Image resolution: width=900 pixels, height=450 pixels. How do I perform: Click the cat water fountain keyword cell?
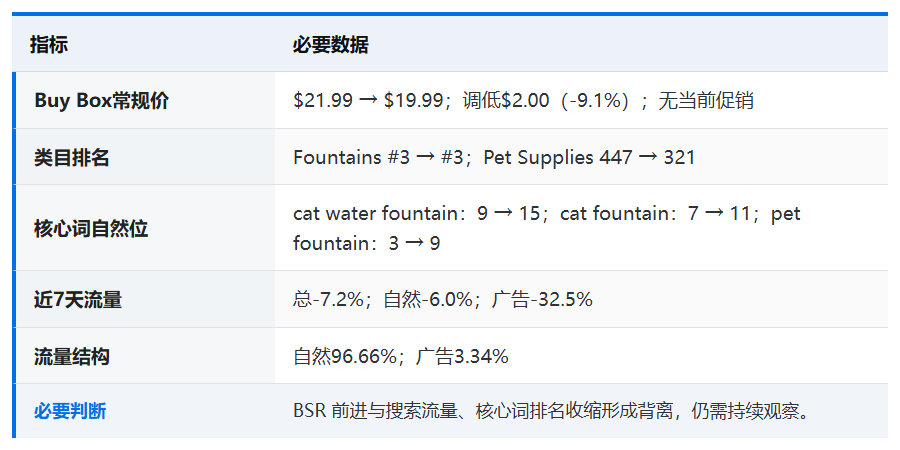tap(581, 228)
